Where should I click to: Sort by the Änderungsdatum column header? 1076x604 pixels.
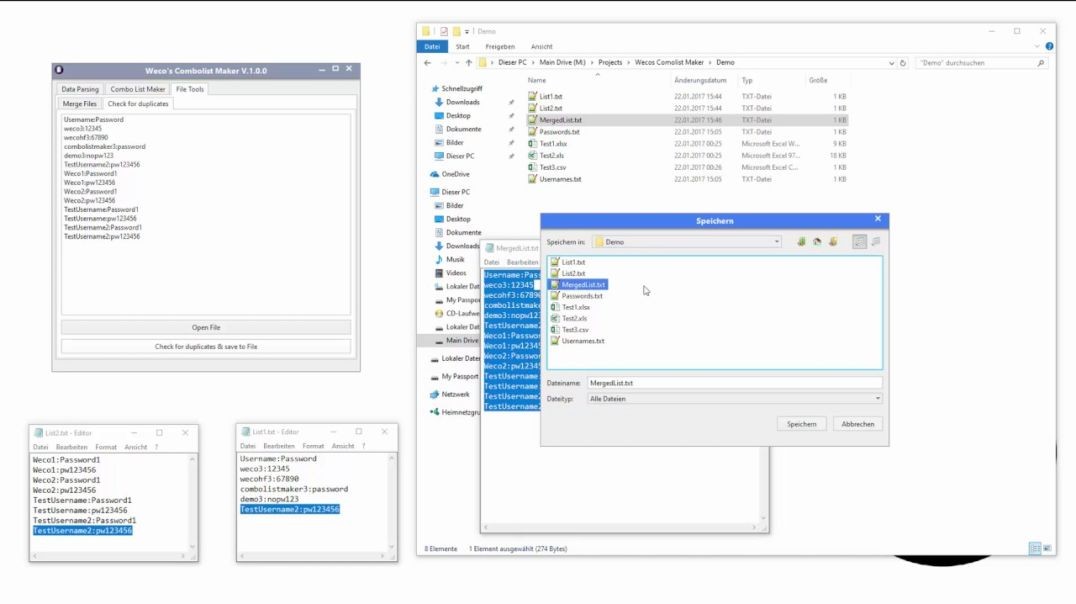coord(700,80)
